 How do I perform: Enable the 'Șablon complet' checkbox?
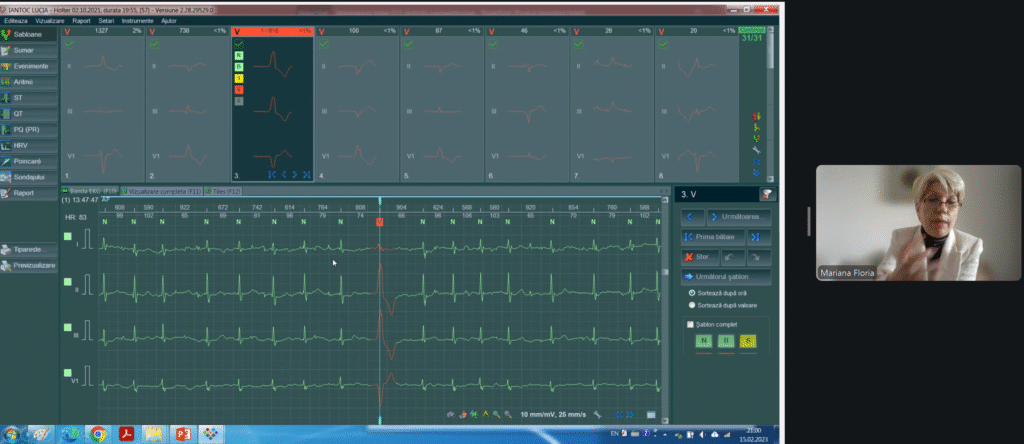pyautogui.click(x=689, y=324)
